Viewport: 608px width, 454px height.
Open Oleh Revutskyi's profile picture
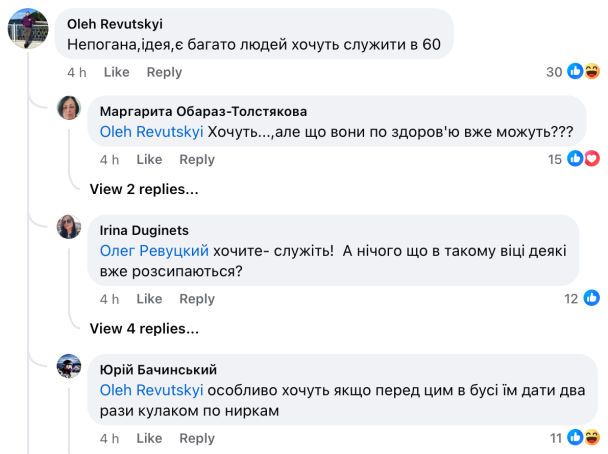tap(27, 28)
